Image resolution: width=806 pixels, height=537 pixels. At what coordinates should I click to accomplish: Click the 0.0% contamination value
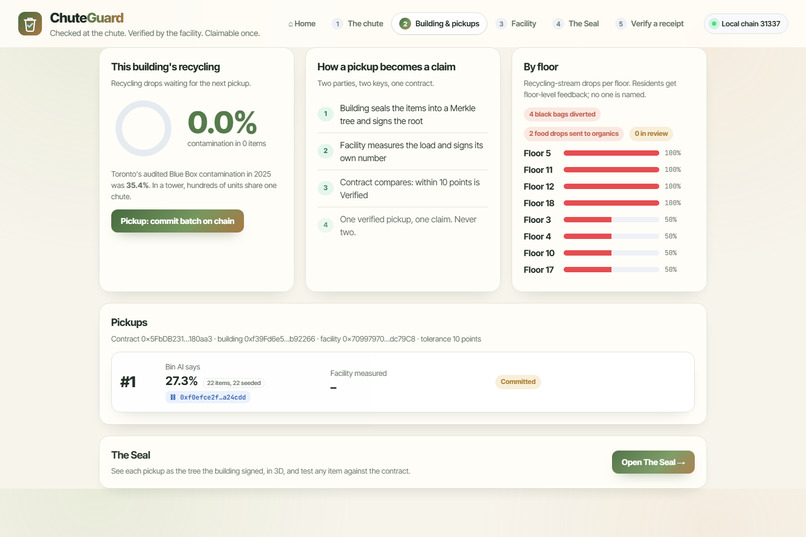click(x=222, y=122)
